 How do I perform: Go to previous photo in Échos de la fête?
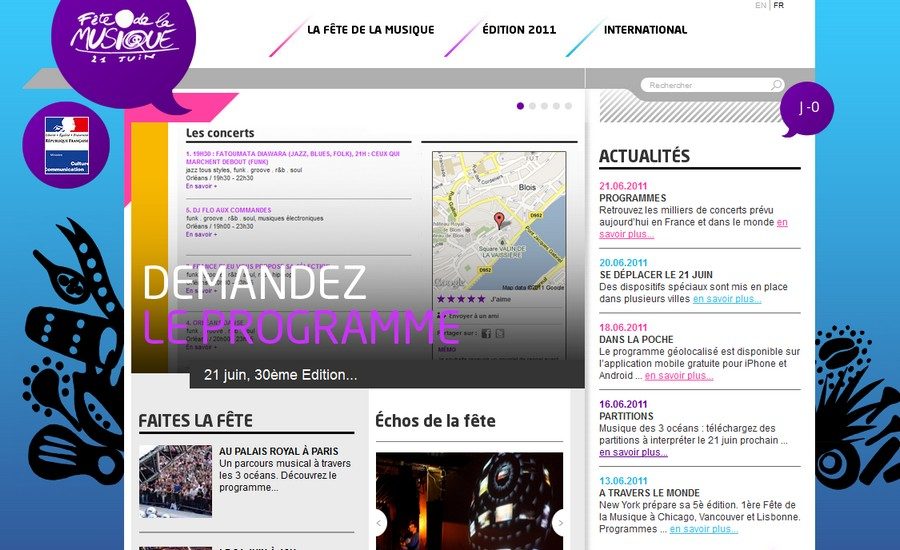pyautogui.click(x=379, y=522)
